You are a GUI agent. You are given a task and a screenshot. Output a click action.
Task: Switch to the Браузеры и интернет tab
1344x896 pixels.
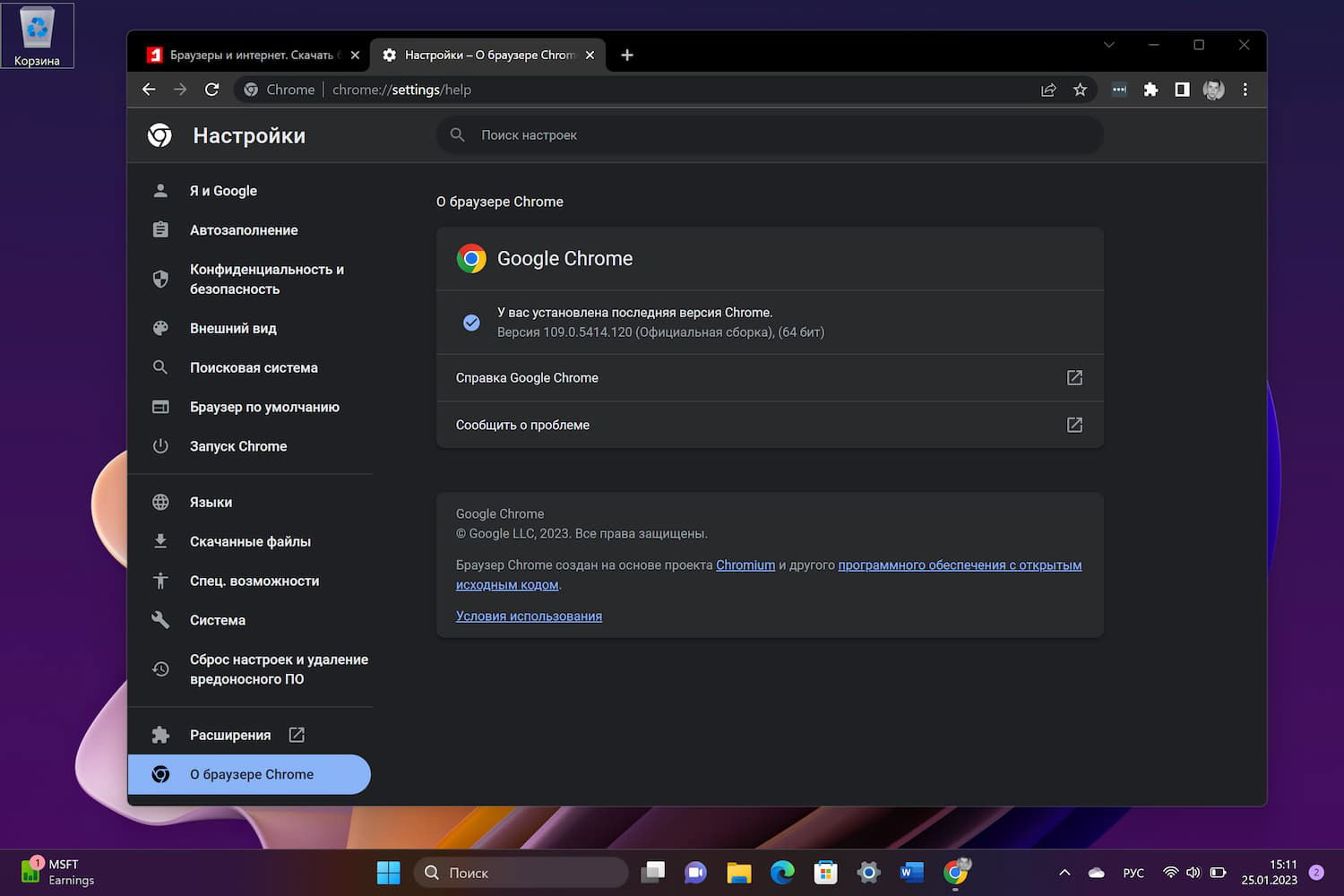253,55
